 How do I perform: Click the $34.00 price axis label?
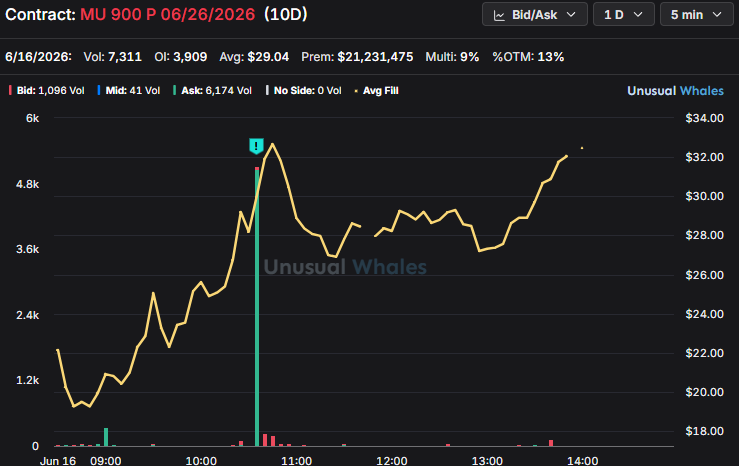(x=704, y=118)
